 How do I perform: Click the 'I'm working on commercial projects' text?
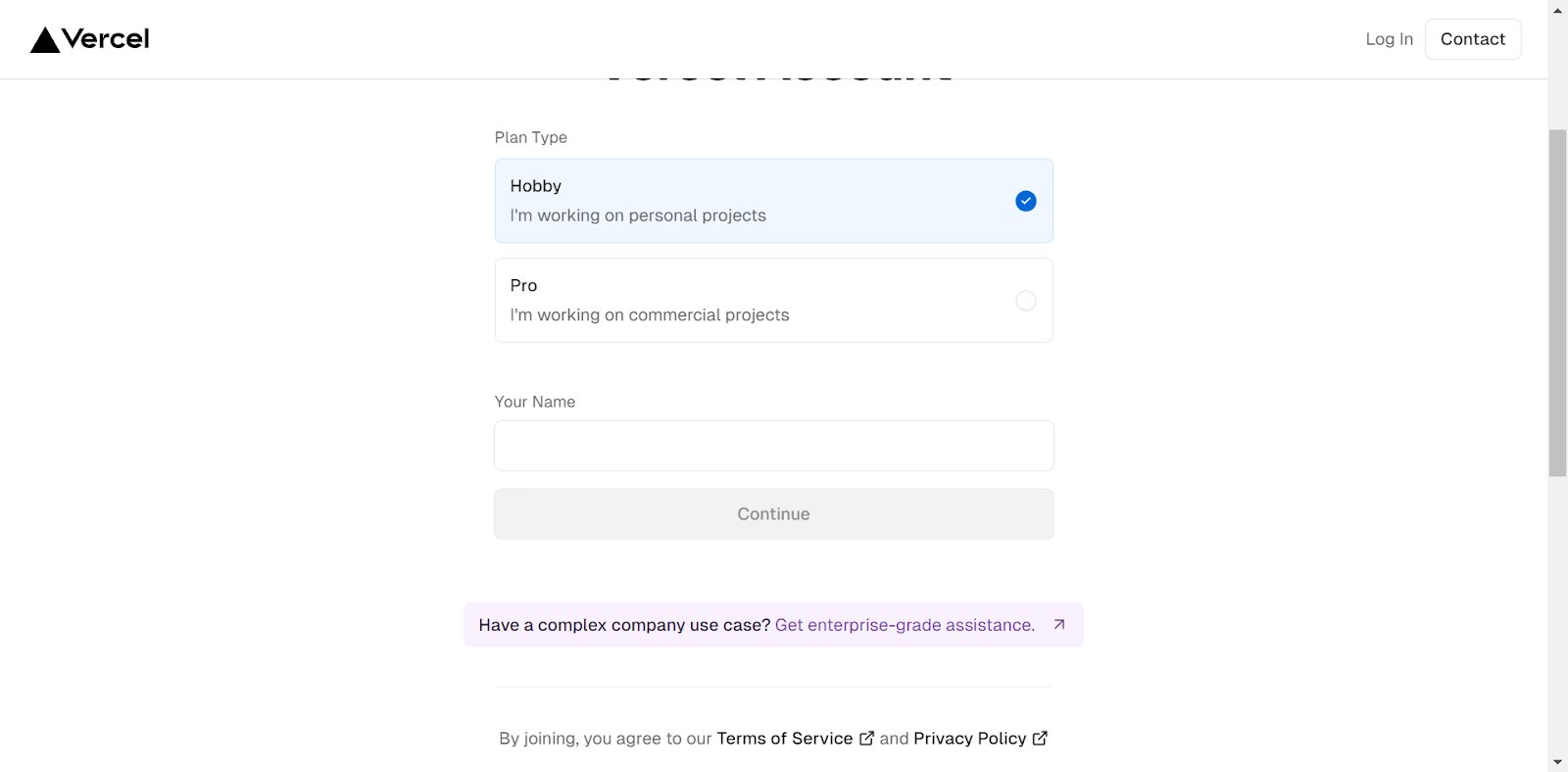coord(649,315)
